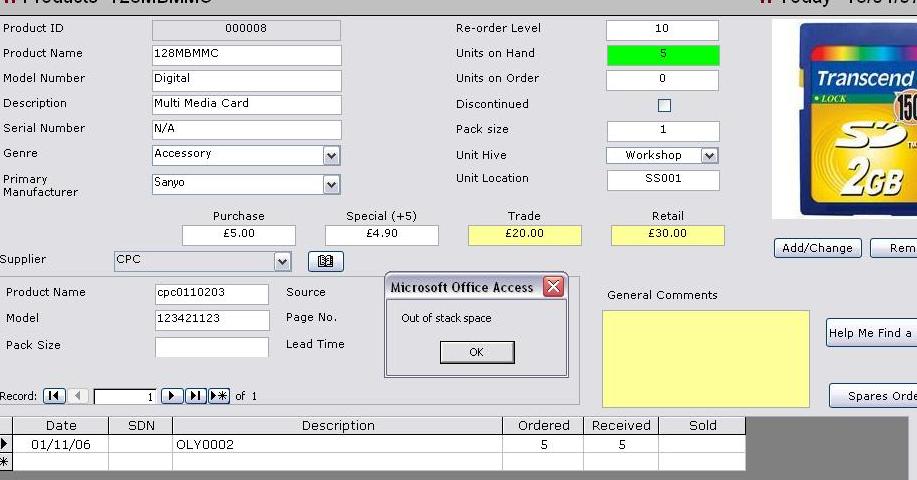Click the OLY0002 description cell

click(338, 444)
